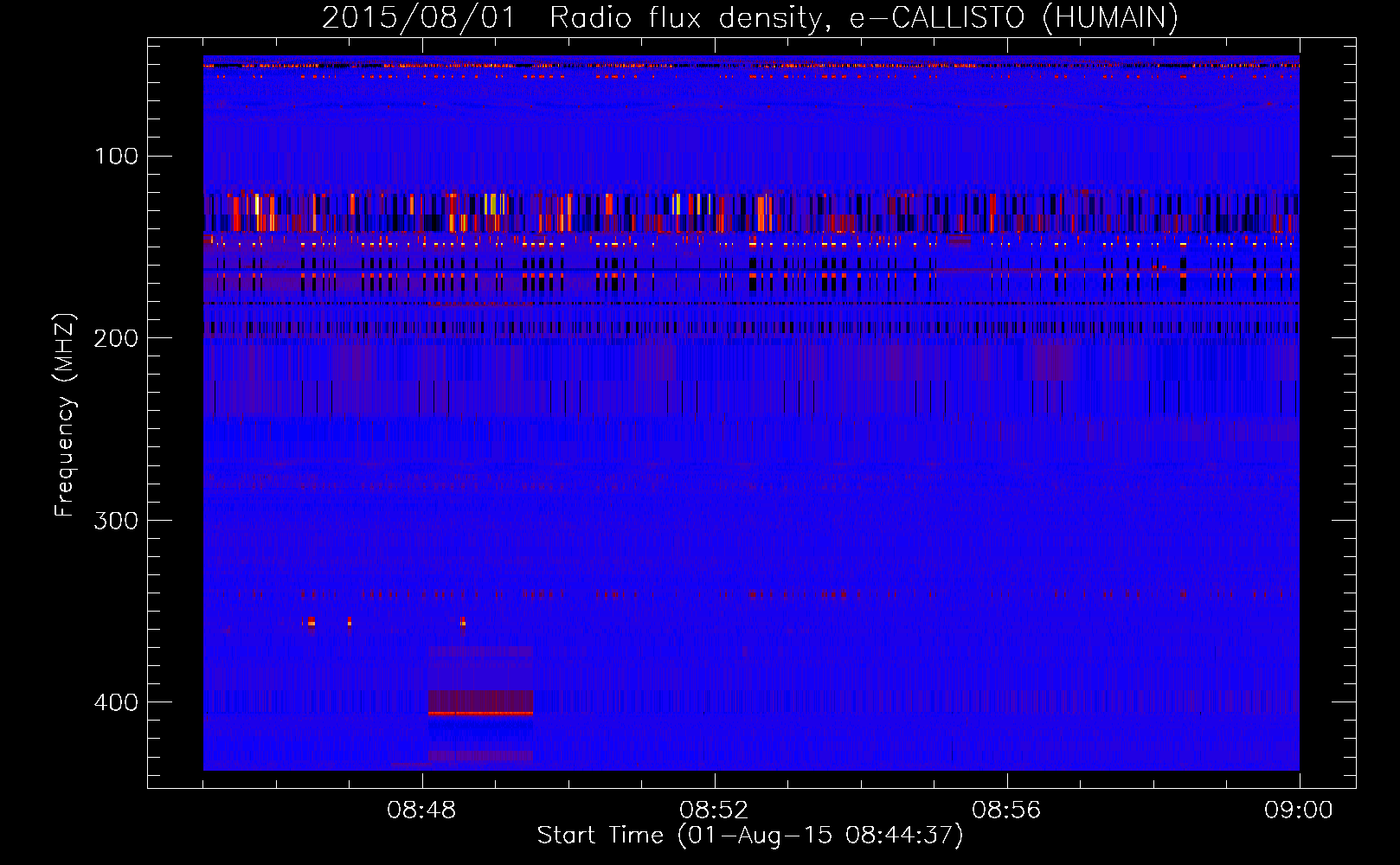Click the time tick label '09:00'
Image resolution: width=1400 pixels, height=865 pixels.
pyautogui.click(x=1299, y=811)
